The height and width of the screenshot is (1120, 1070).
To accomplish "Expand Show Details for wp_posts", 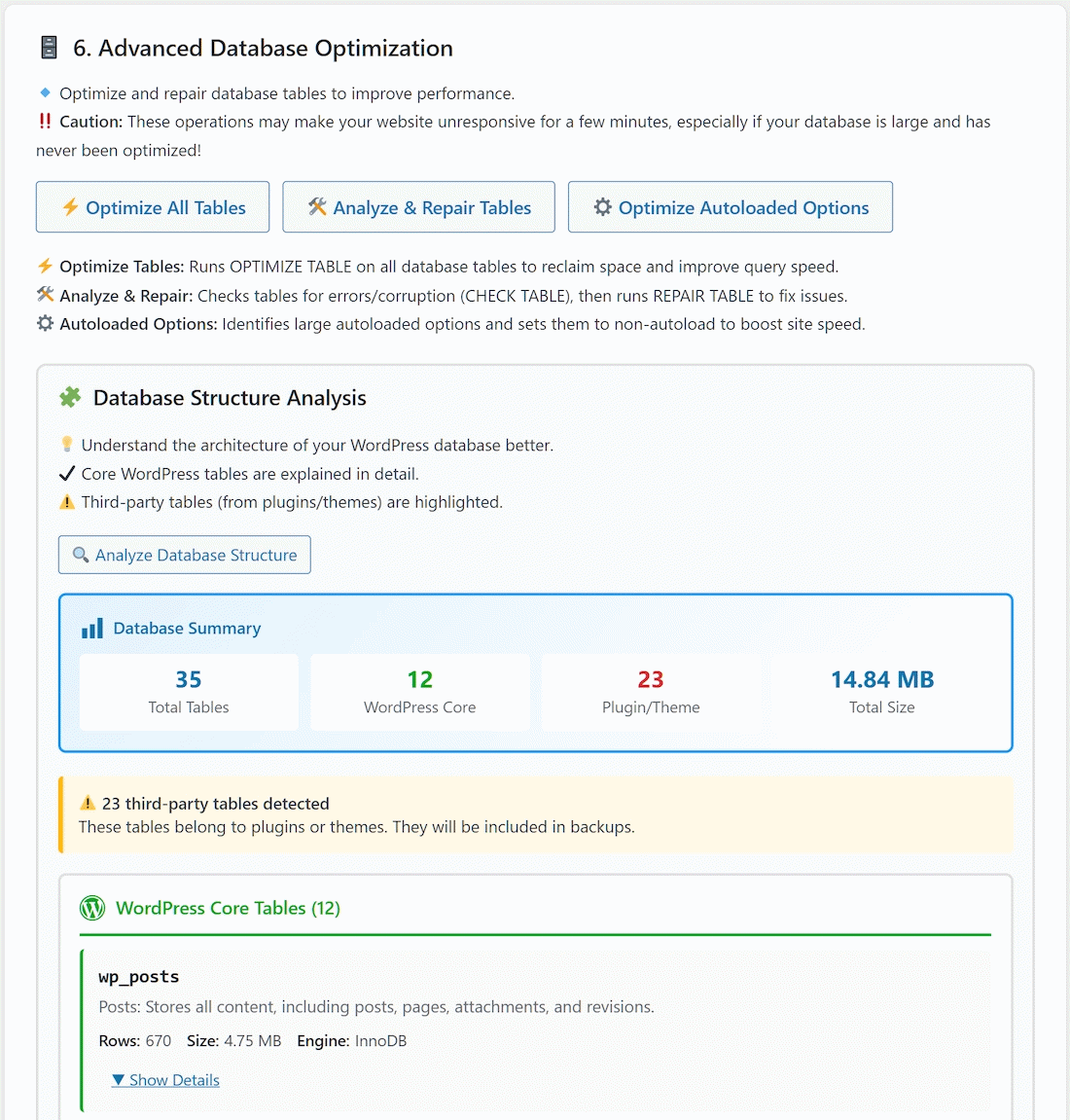I will (x=165, y=1080).
